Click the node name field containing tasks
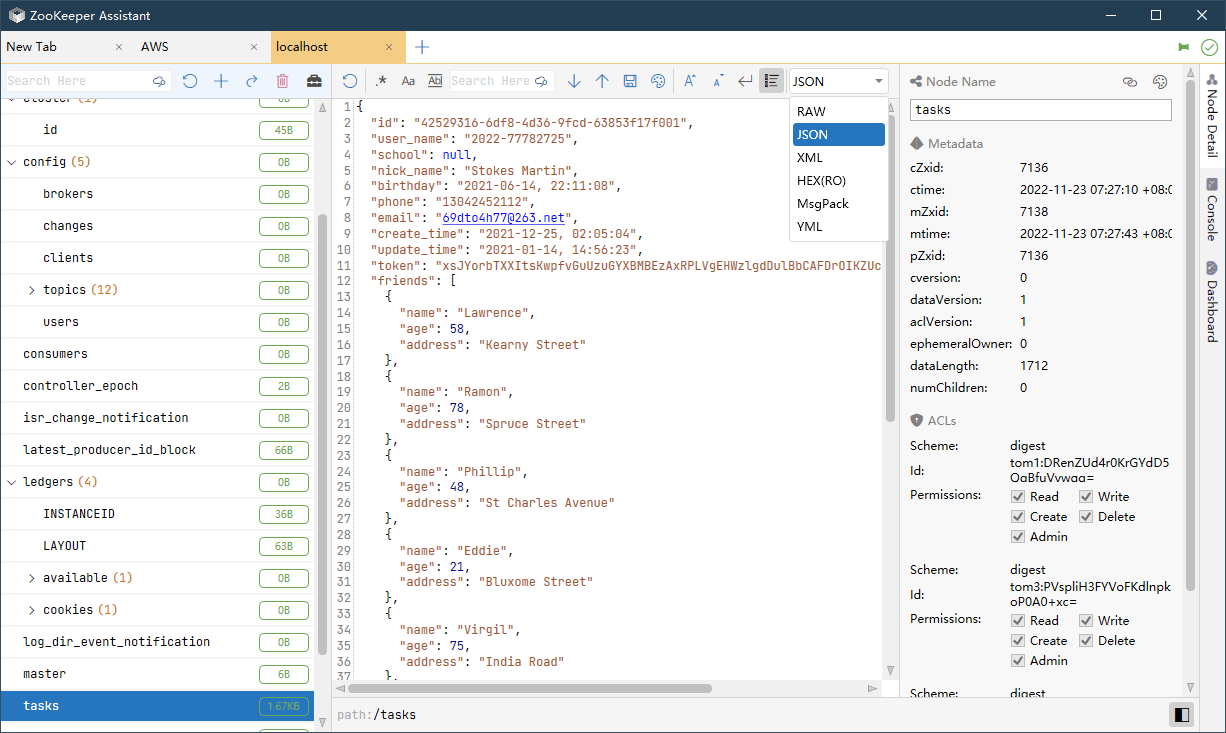This screenshot has height=733, width=1226. tap(1040, 110)
